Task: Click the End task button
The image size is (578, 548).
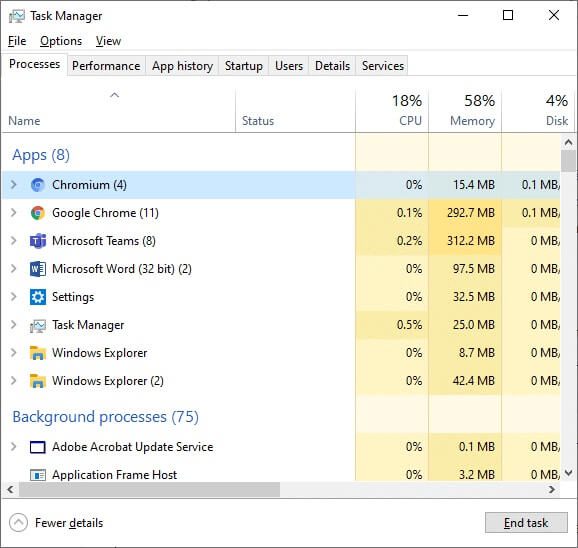Action: click(x=526, y=523)
